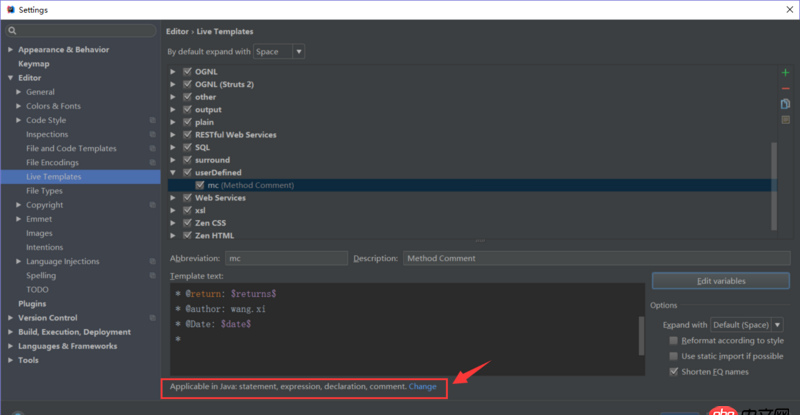Click into the Abbreviation field

click(x=286, y=258)
